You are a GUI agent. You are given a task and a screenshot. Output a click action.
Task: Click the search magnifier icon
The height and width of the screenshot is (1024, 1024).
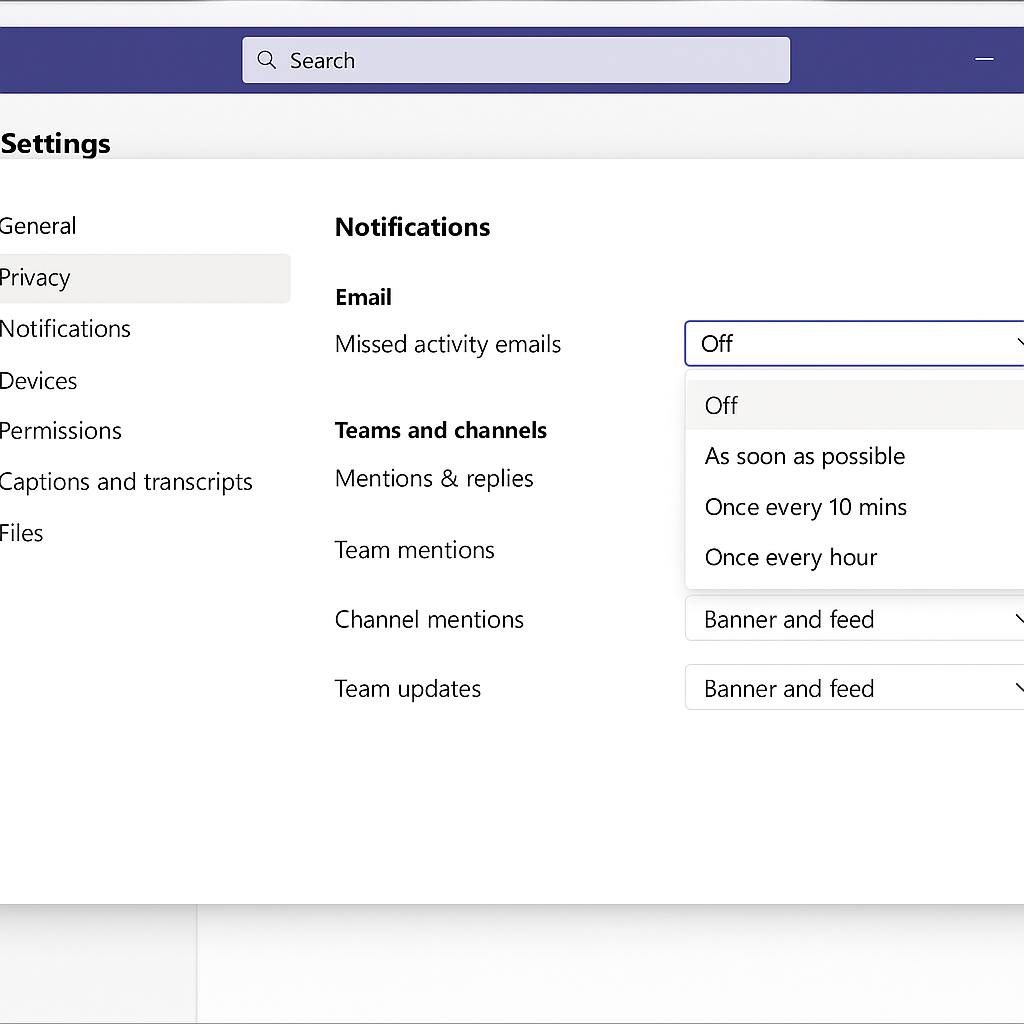(266, 60)
